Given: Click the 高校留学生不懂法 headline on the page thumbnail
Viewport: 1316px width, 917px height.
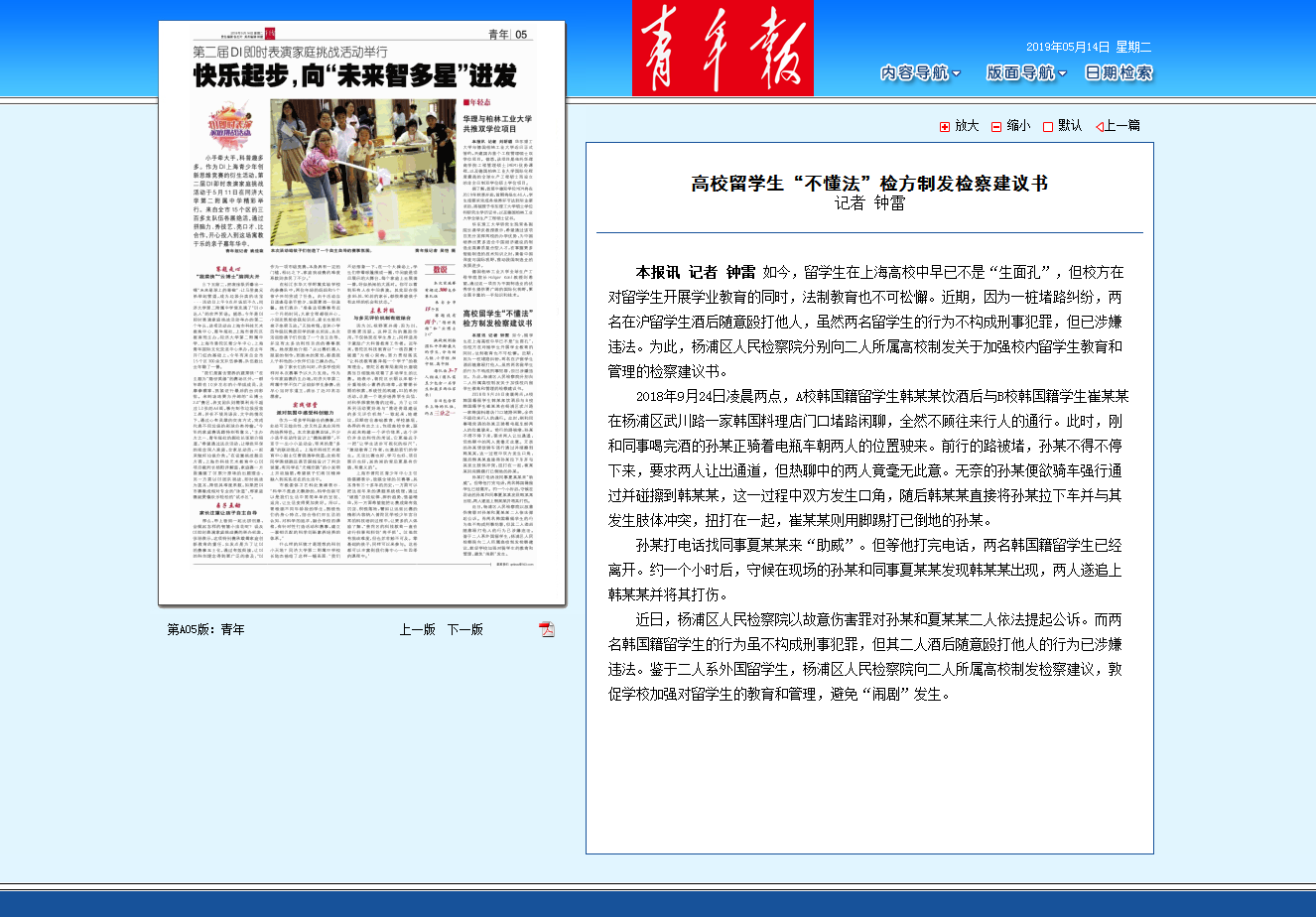Looking at the screenshot, I should click(497, 318).
